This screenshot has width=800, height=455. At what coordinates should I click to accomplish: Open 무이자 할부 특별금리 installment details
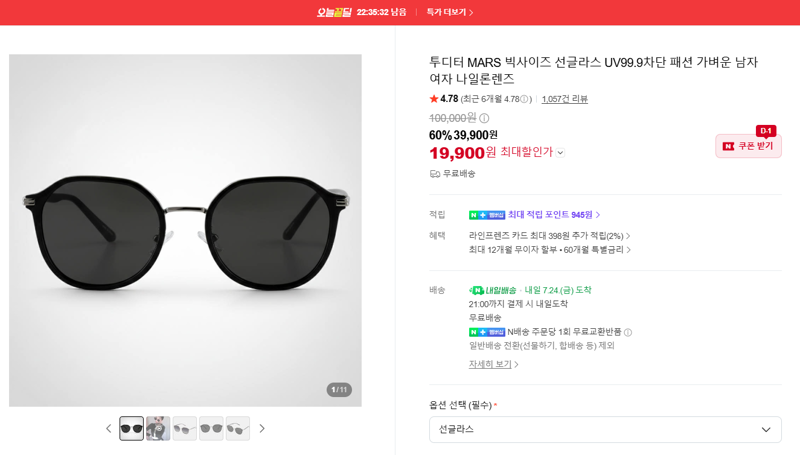(x=549, y=249)
